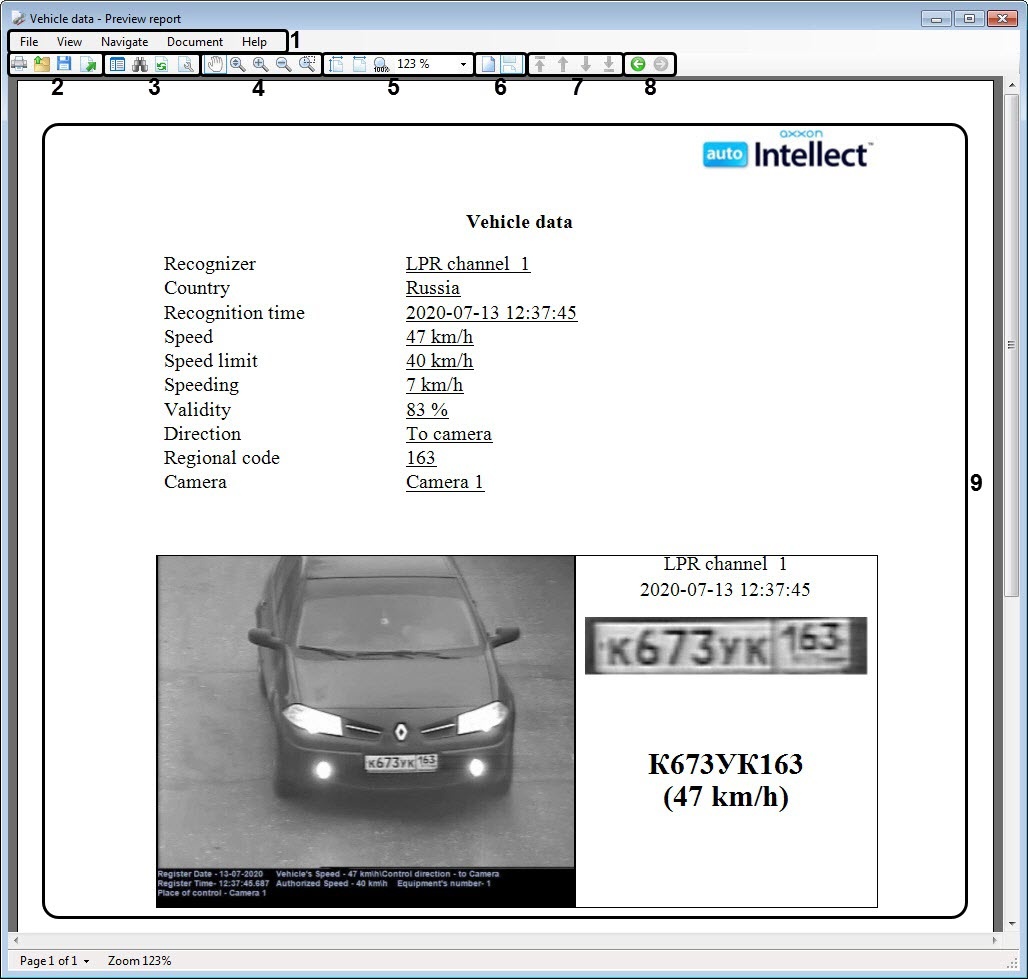The width and height of the screenshot is (1028, 979).
Task: Go to the last page arrow
Action: click(x=609, y=64)
